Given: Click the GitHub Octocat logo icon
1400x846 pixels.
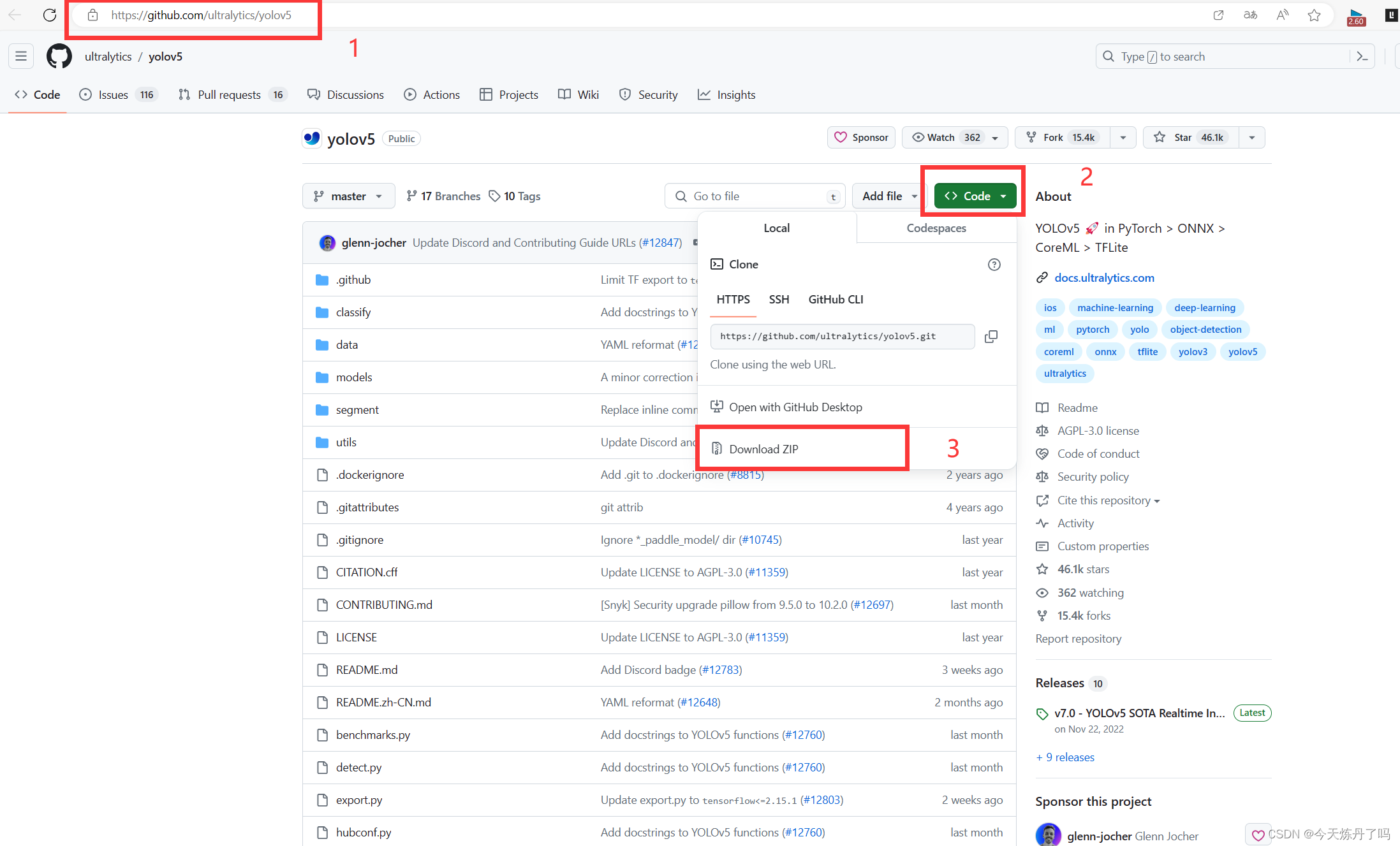Looking at the screenshot, I should [58, 57].
